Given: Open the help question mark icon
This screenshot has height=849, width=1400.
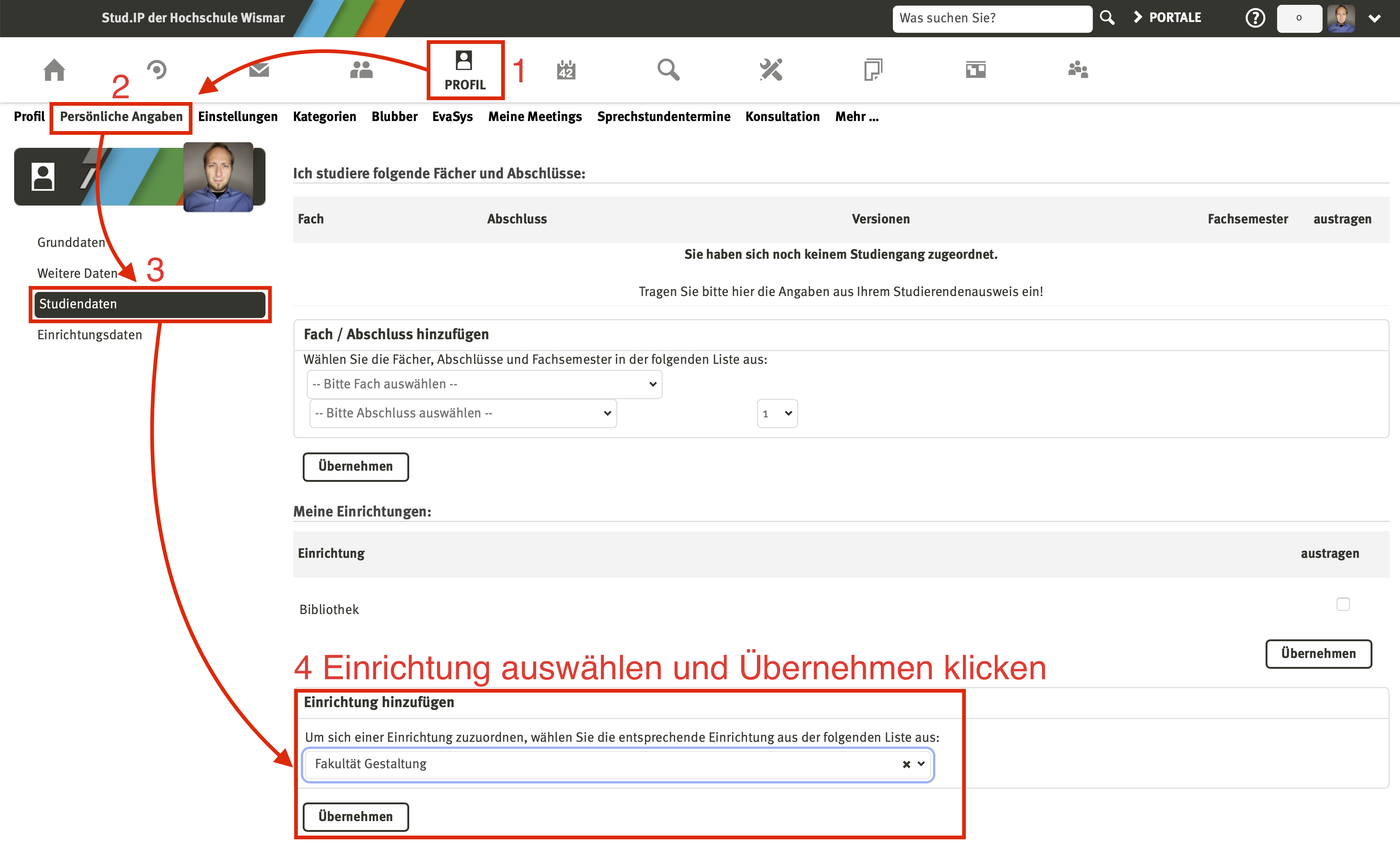Looking at the screenshot, I should pyautogui.click(x=1254, y=17).
